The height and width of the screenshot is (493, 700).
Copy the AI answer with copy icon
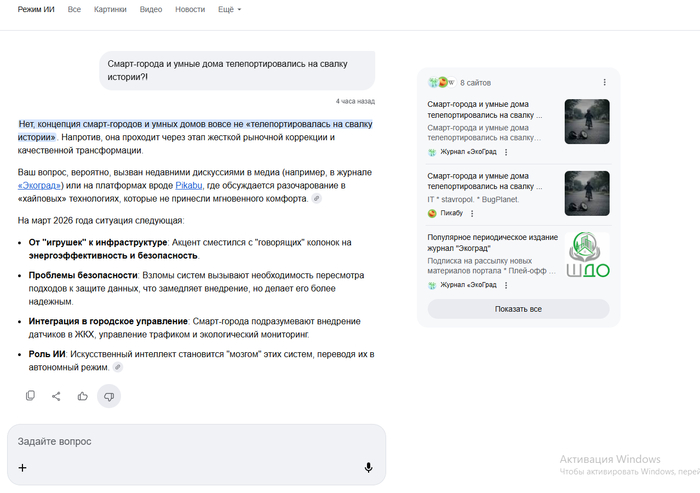pyautogui.click(x=30, y=396)
